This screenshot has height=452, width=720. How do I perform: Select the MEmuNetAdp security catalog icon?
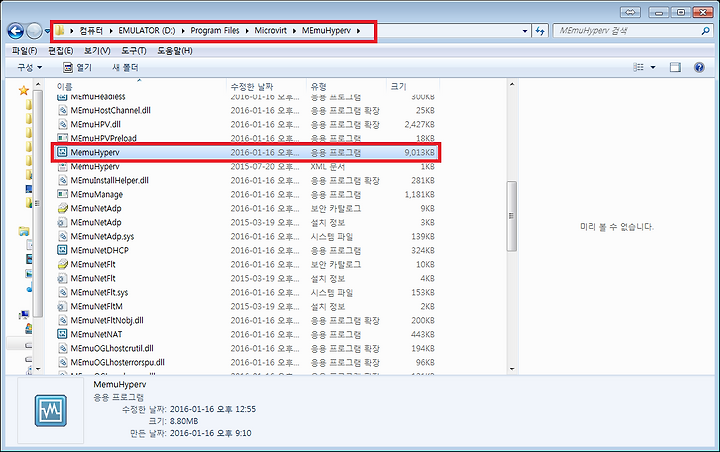tap(62, 209)
